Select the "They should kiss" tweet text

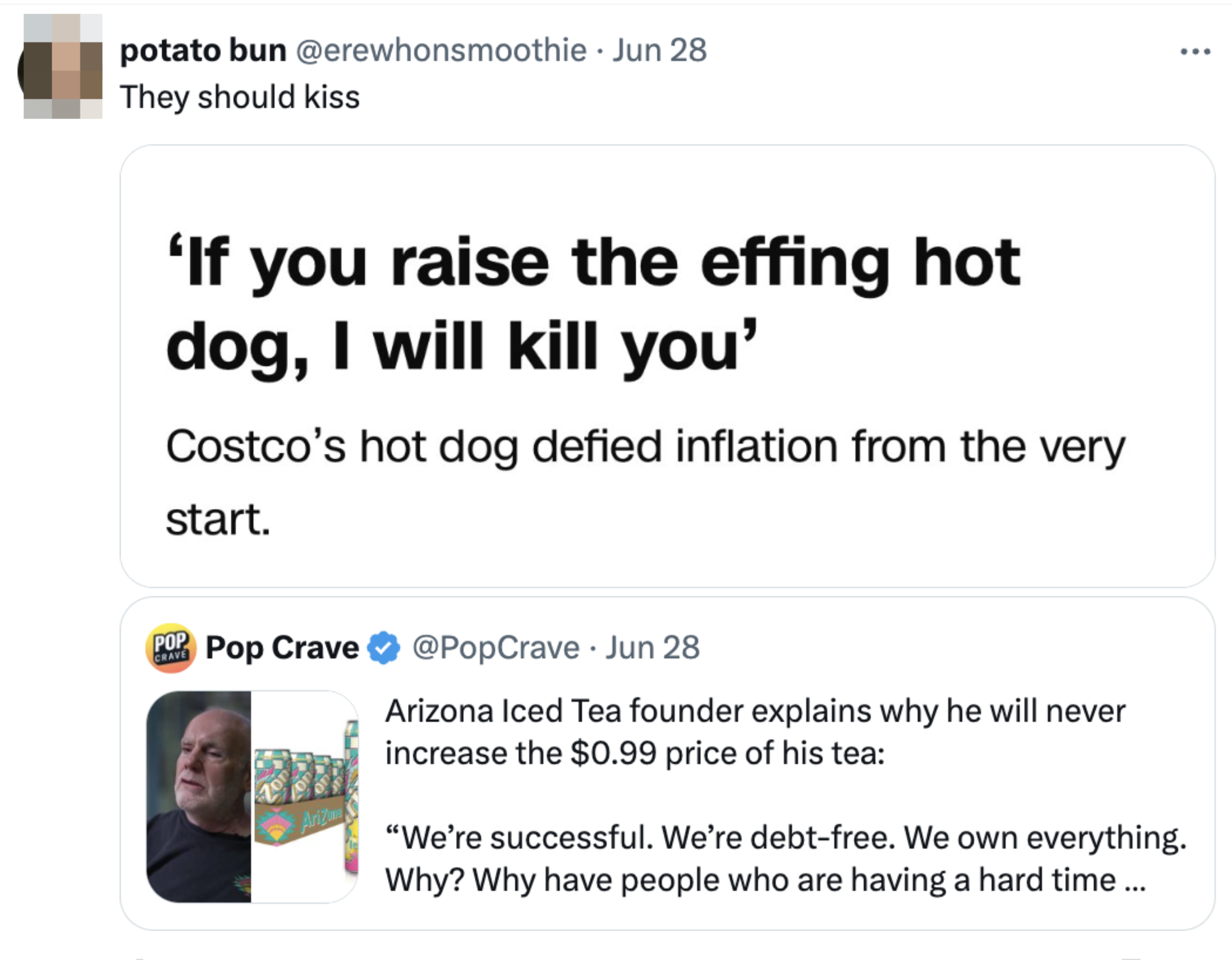[240, 97]
